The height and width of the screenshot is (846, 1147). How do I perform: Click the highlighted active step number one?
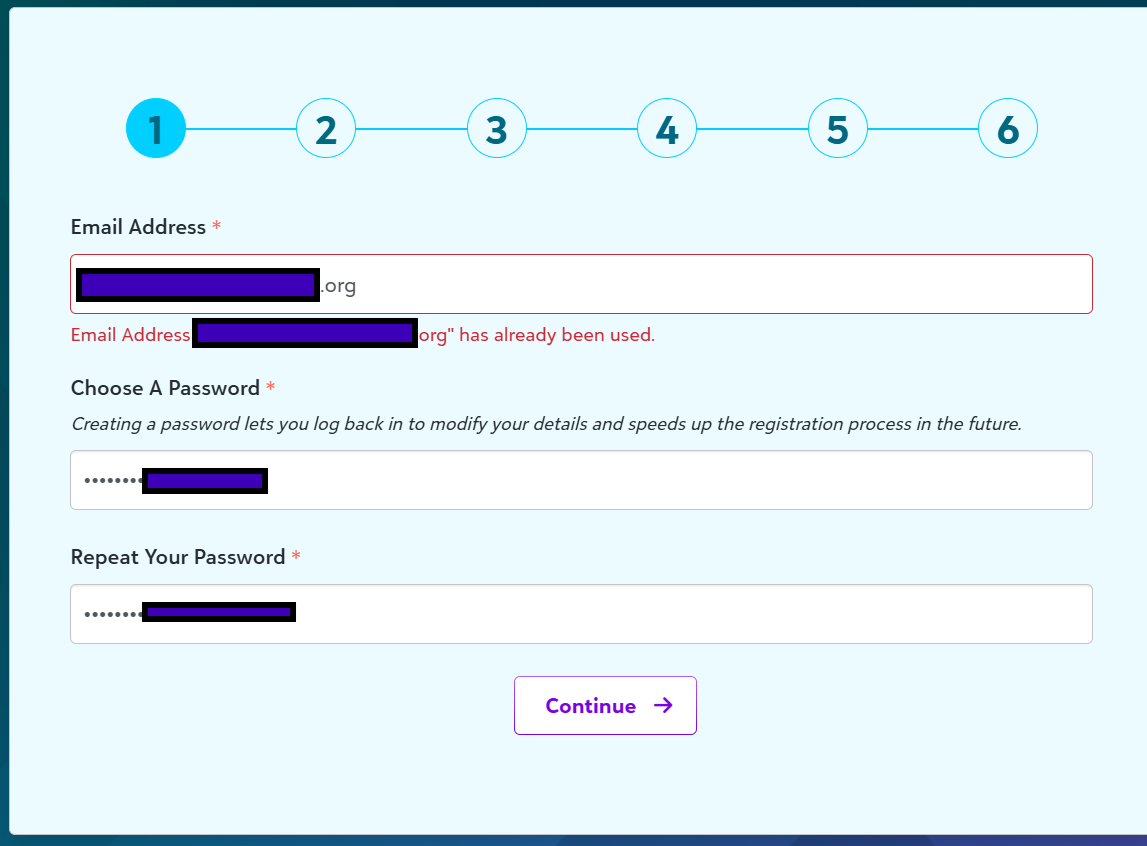coord(155,128)
